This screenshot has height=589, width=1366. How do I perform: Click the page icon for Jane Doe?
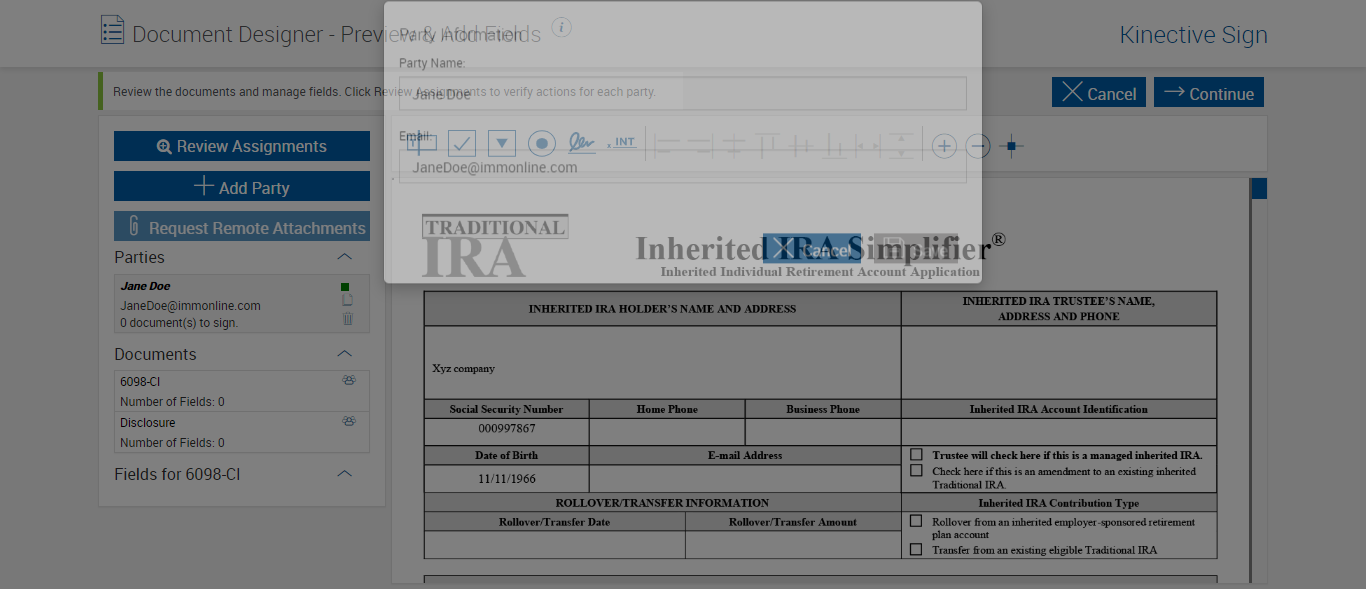[x=347, y=300]
